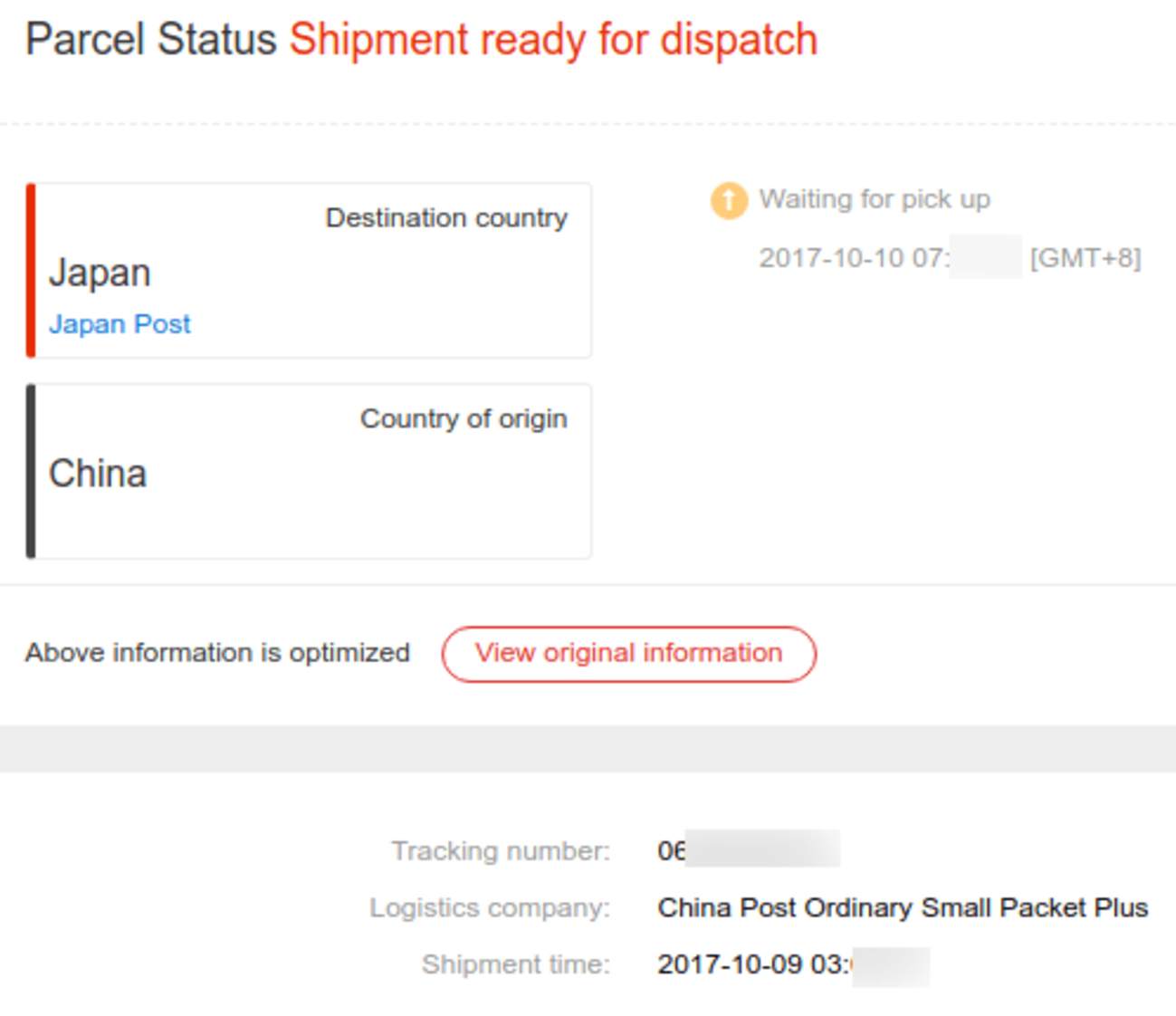This screenshot has height=1016, width=1176.
Task: Click China Post Ordinary Small Packet Plus
Action: click(903, 908)
